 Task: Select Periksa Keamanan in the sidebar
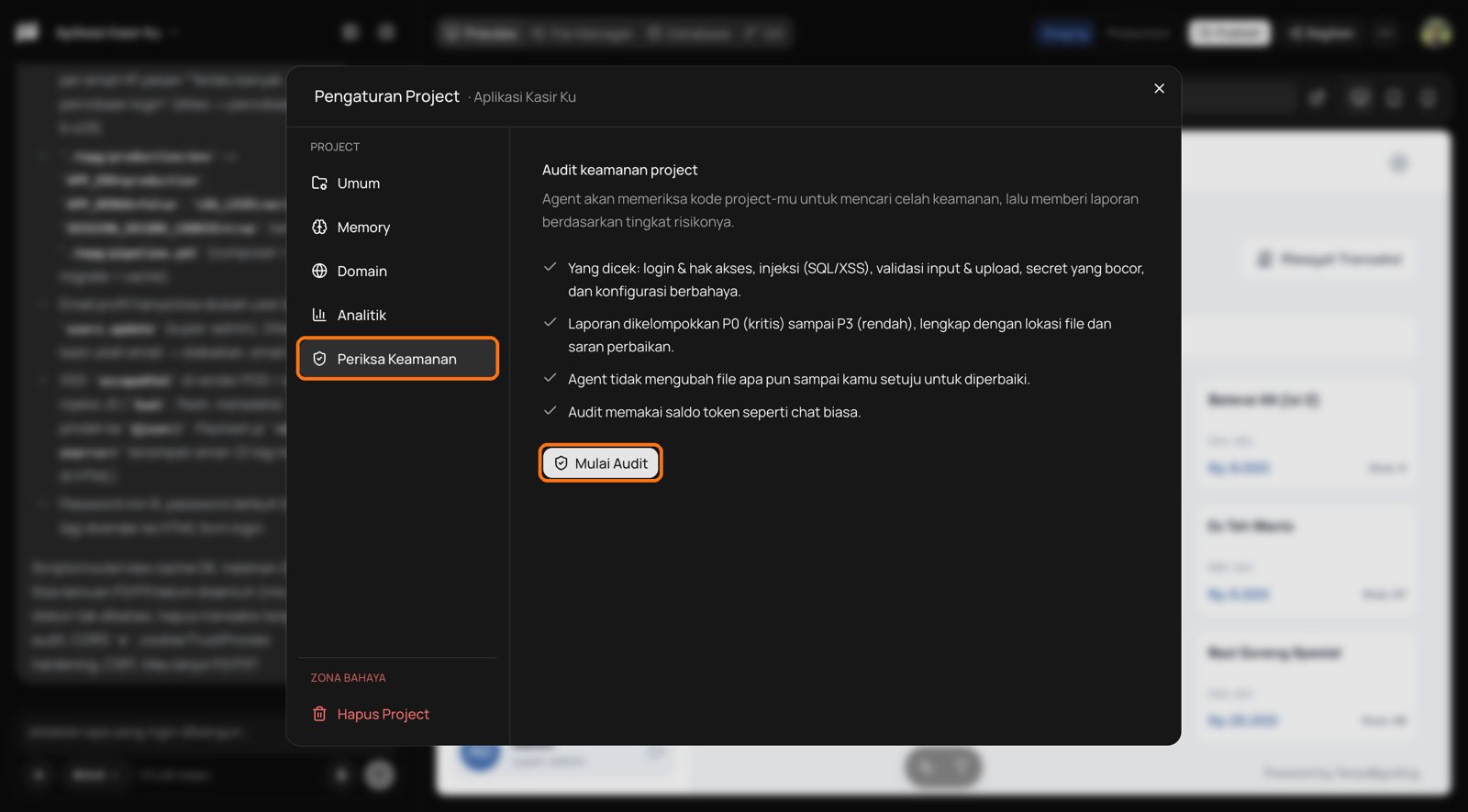tap(397, 359)
